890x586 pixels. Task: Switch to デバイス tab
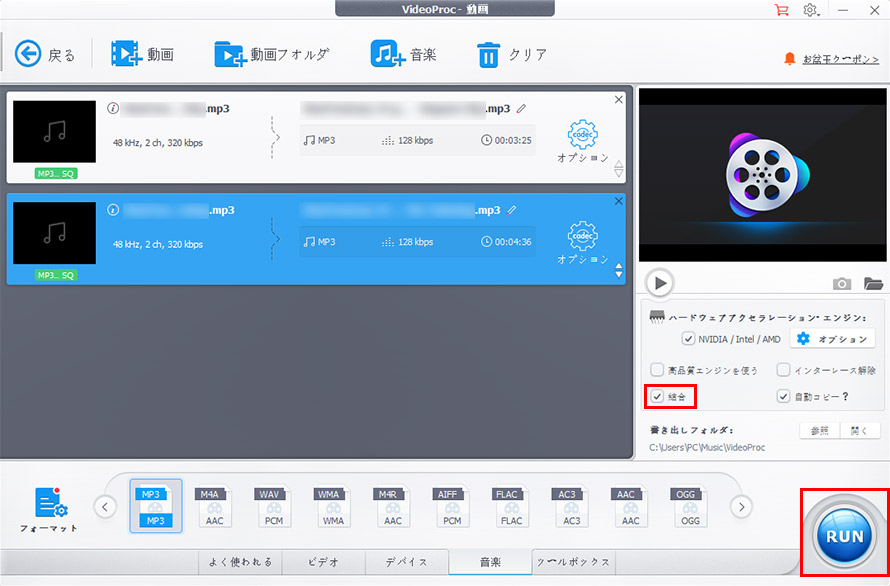pos(406,562)
